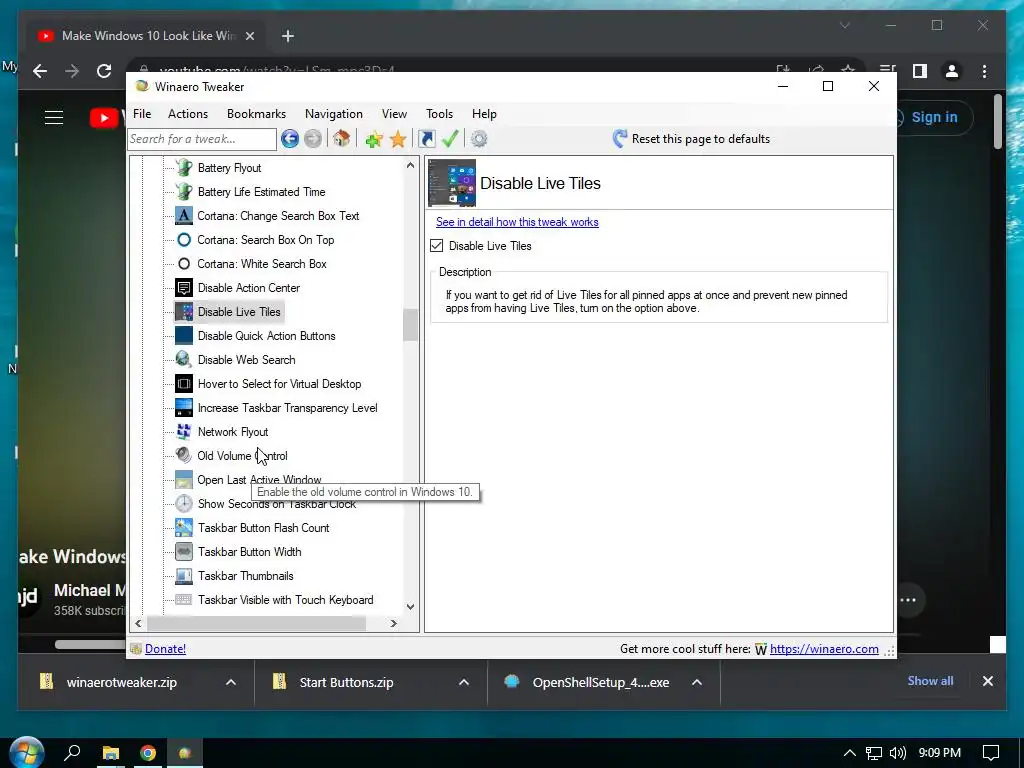
Task: Expand winaerotweaker.zip download options chevron
Action: 231,682
